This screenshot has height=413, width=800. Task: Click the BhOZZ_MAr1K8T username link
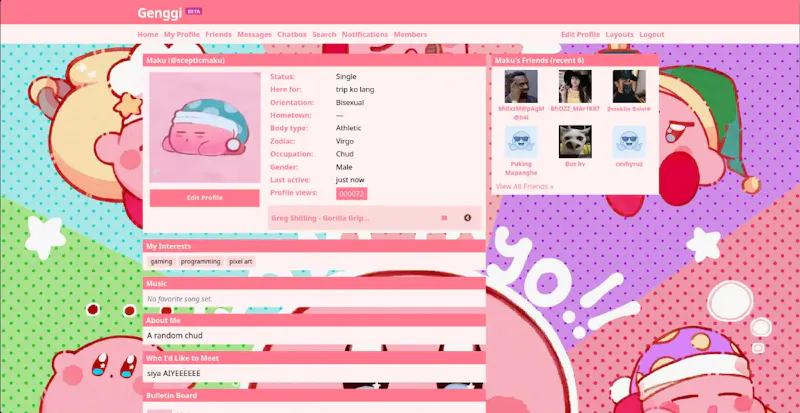coord(575,109)
